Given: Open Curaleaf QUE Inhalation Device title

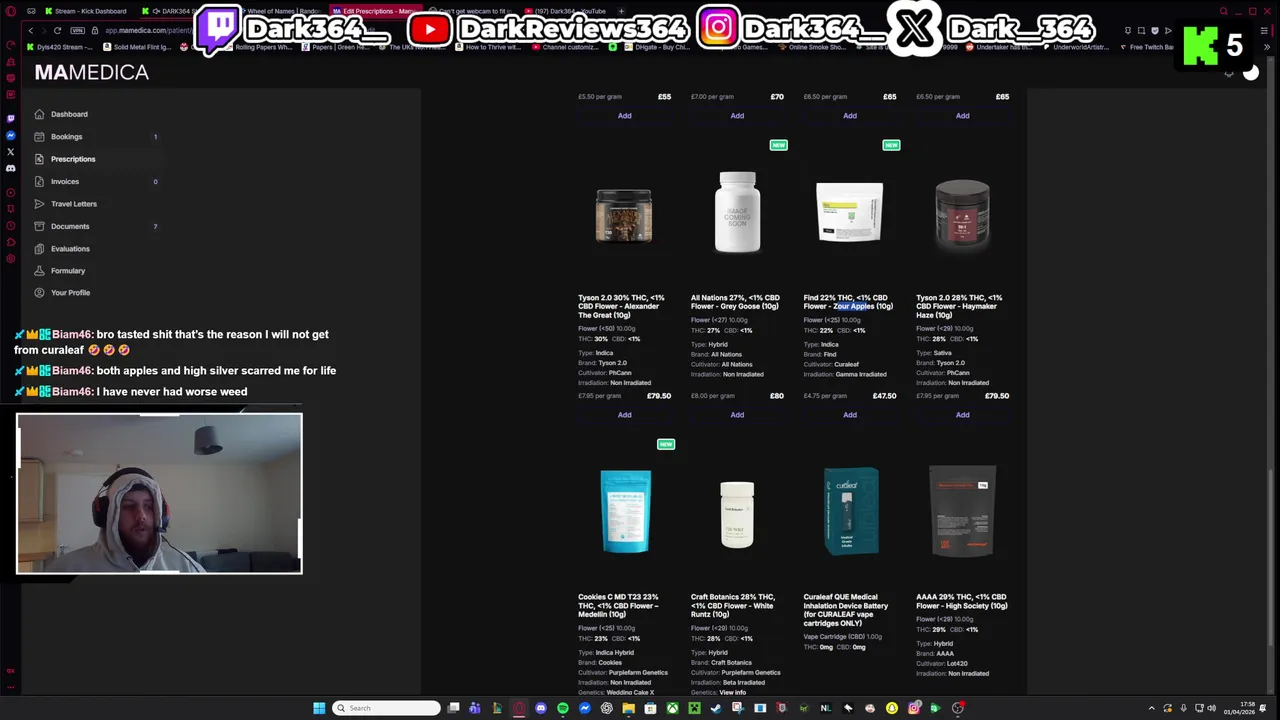Looking at the screenshot, I should click(846, 610).
